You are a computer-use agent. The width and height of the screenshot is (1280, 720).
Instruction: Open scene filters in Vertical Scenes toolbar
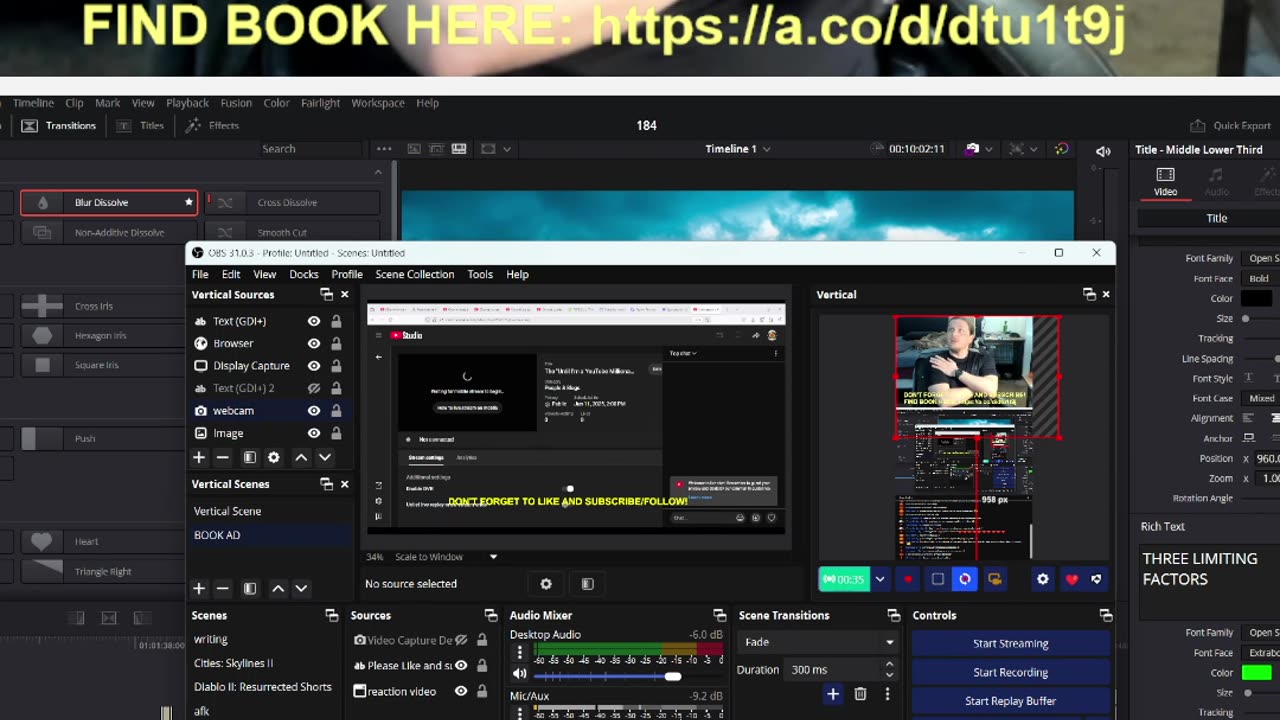coord(249,588)
